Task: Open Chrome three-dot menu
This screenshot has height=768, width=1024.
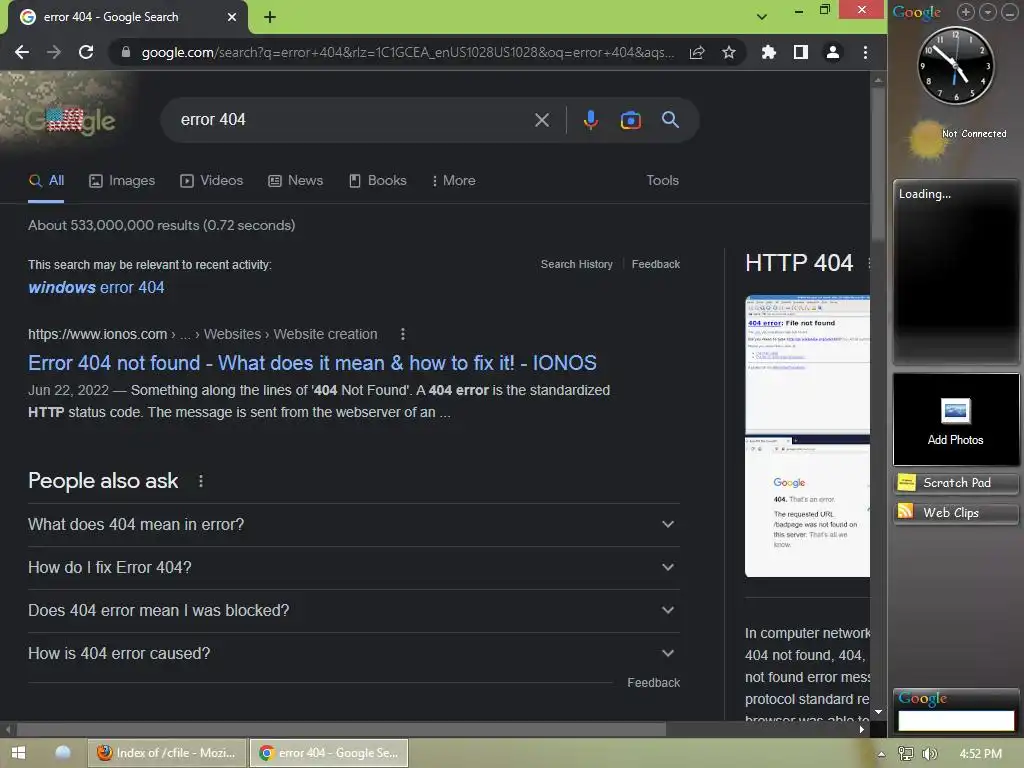Action: coord(865,52)
